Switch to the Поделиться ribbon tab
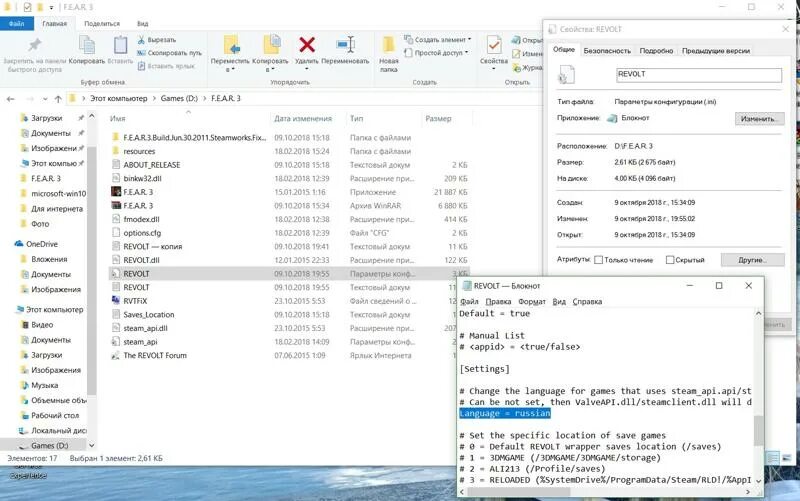This screenshot has width=800, height=501. pyautogui.click(x=102, y=23)
